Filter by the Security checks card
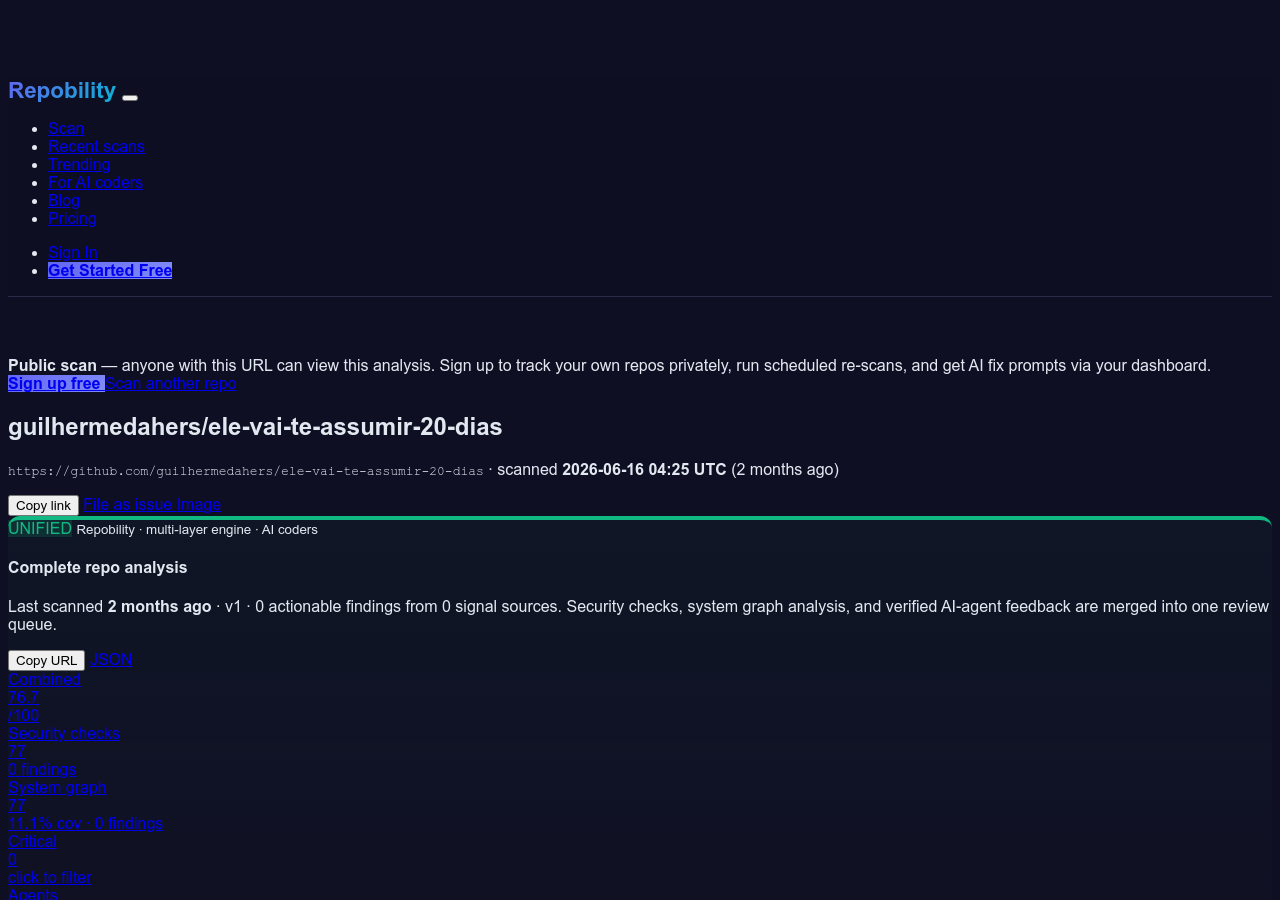The height and width of the screenshot is (900, 1280). 64,751
